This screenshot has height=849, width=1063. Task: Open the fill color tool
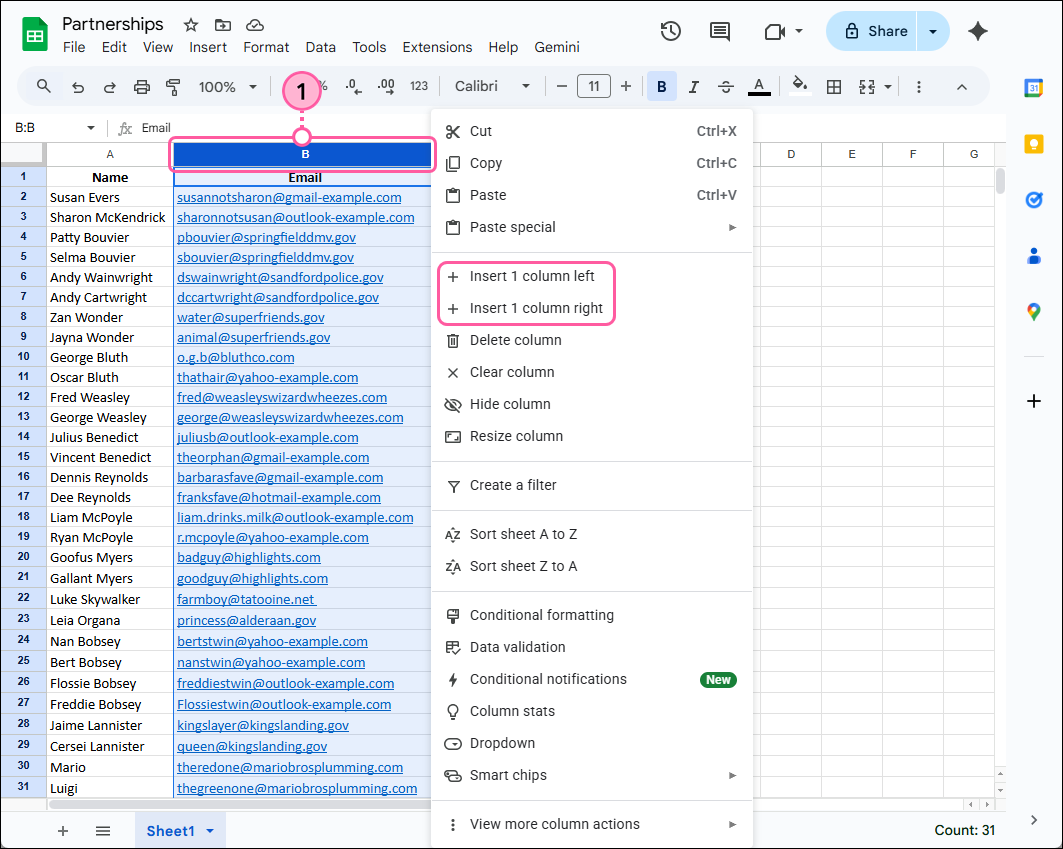tap(799, 86)
